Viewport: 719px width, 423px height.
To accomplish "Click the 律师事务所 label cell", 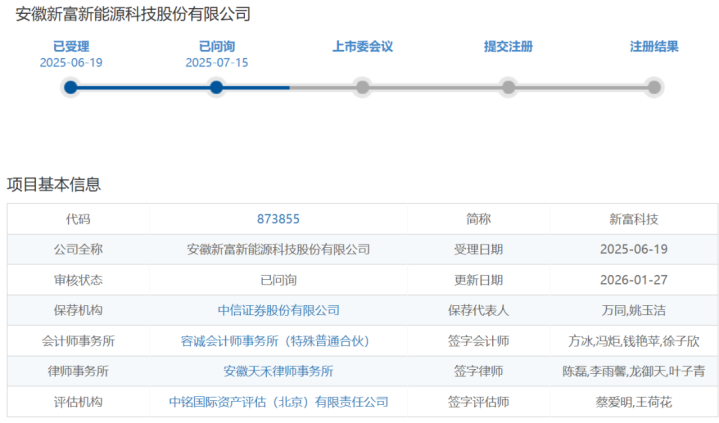I will click(78, 371).
